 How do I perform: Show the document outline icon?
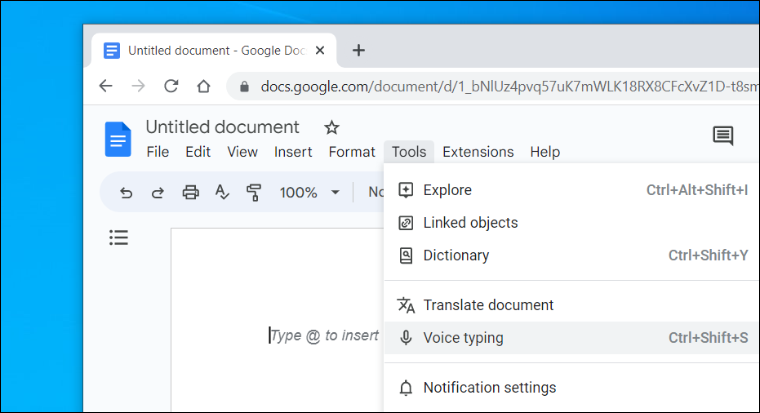tap(118, 238)
